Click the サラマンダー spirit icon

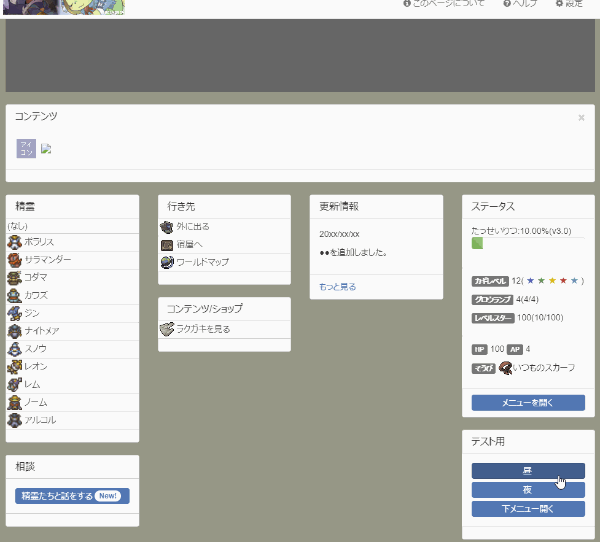pyautogui.click(x=14, y=260)
